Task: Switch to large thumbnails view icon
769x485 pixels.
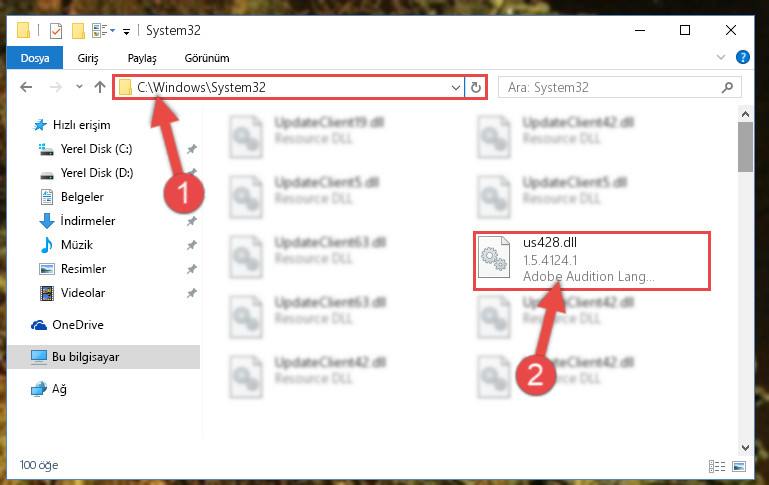Action: coord(739,466)
